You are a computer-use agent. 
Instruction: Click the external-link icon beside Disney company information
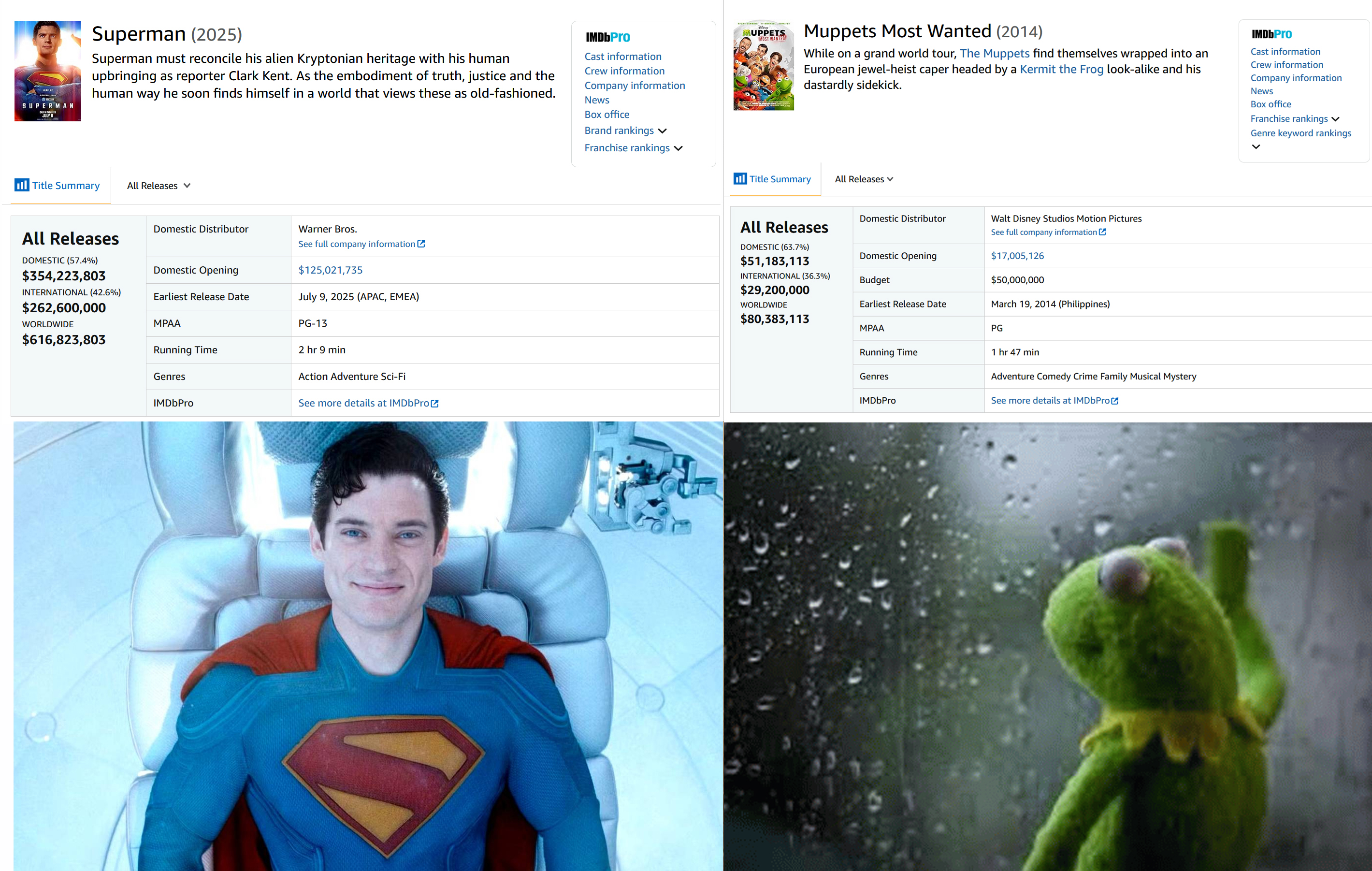[1102, 232]
